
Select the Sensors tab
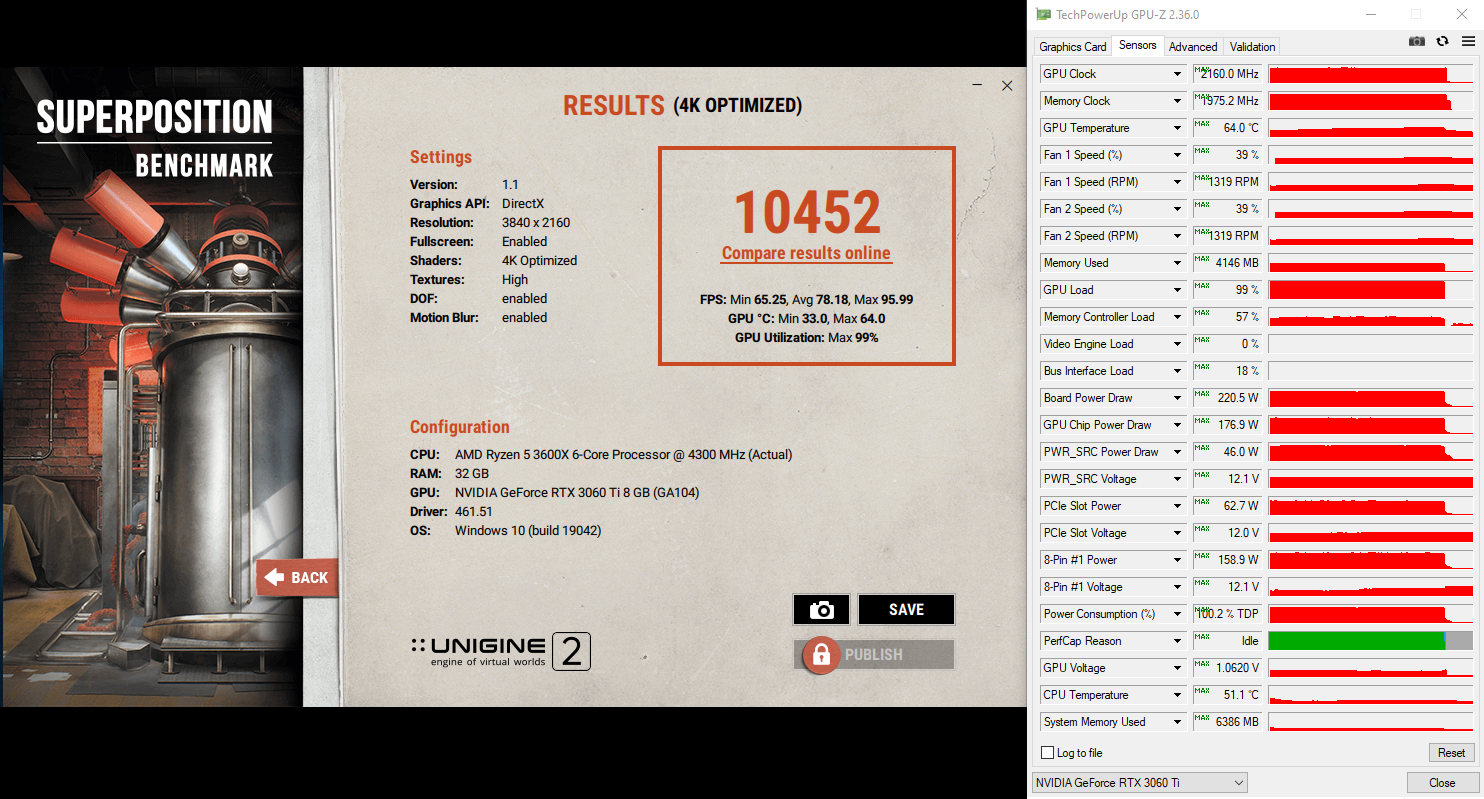1138,45
